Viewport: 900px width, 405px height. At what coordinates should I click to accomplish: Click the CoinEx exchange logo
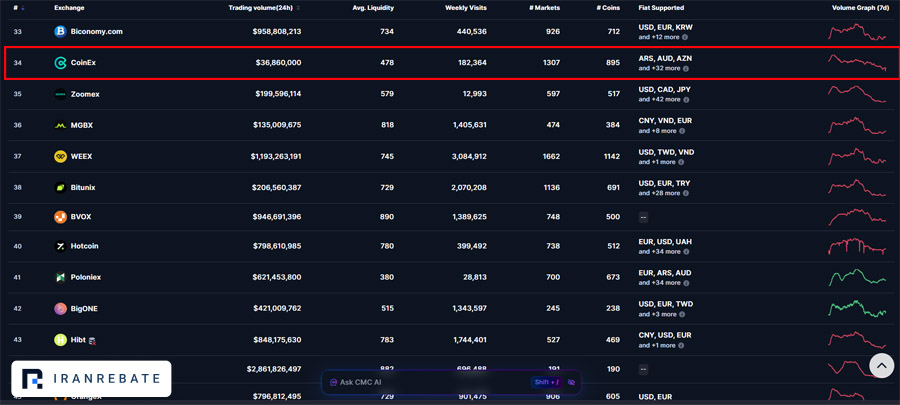[x=60, y=63]
